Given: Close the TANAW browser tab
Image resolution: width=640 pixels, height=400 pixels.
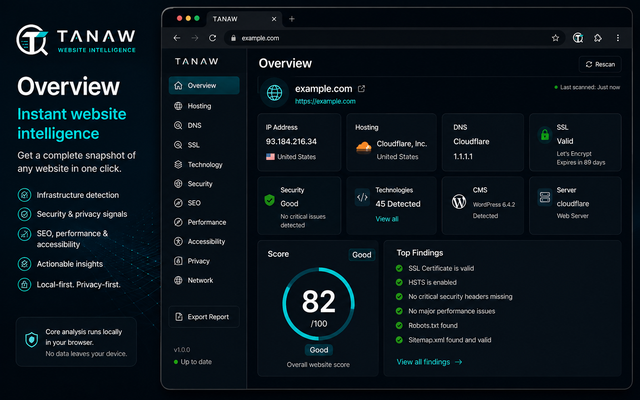Looking at the screenshot, I should tap(274, 19).
